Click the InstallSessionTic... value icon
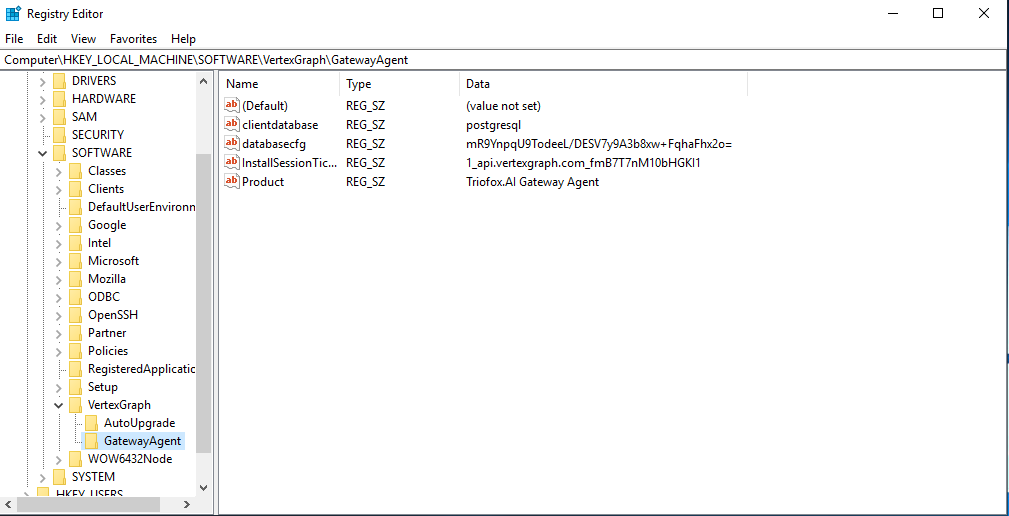 coord(232,162)
